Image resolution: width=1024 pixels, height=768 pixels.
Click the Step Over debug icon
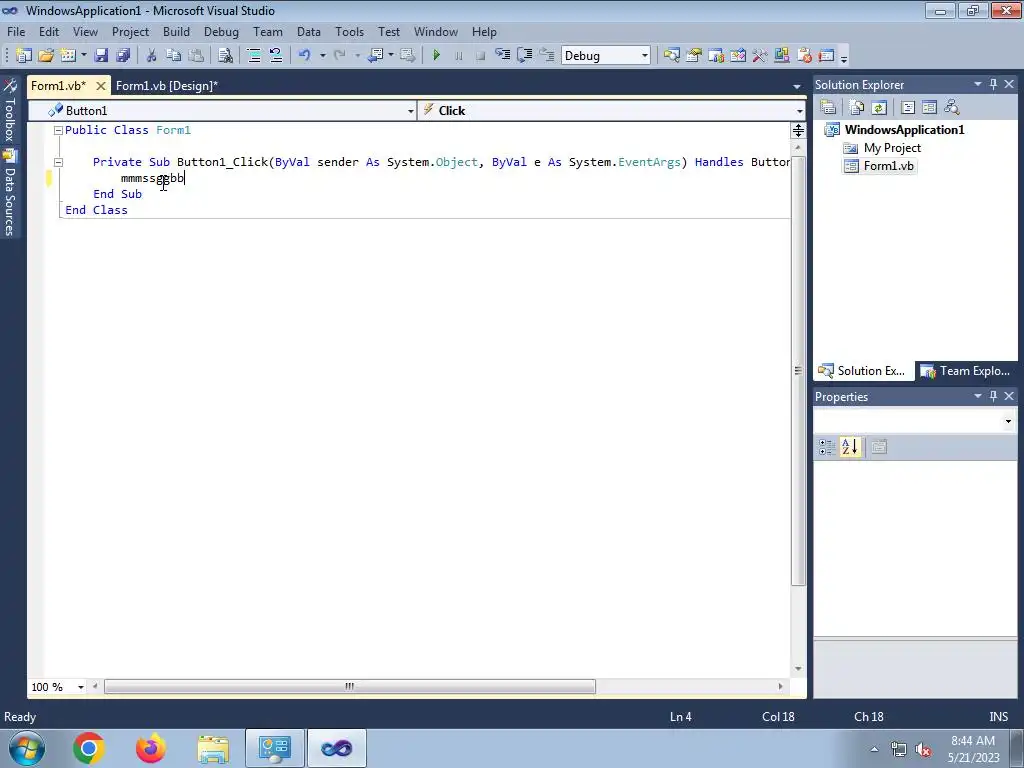(524, 56)
